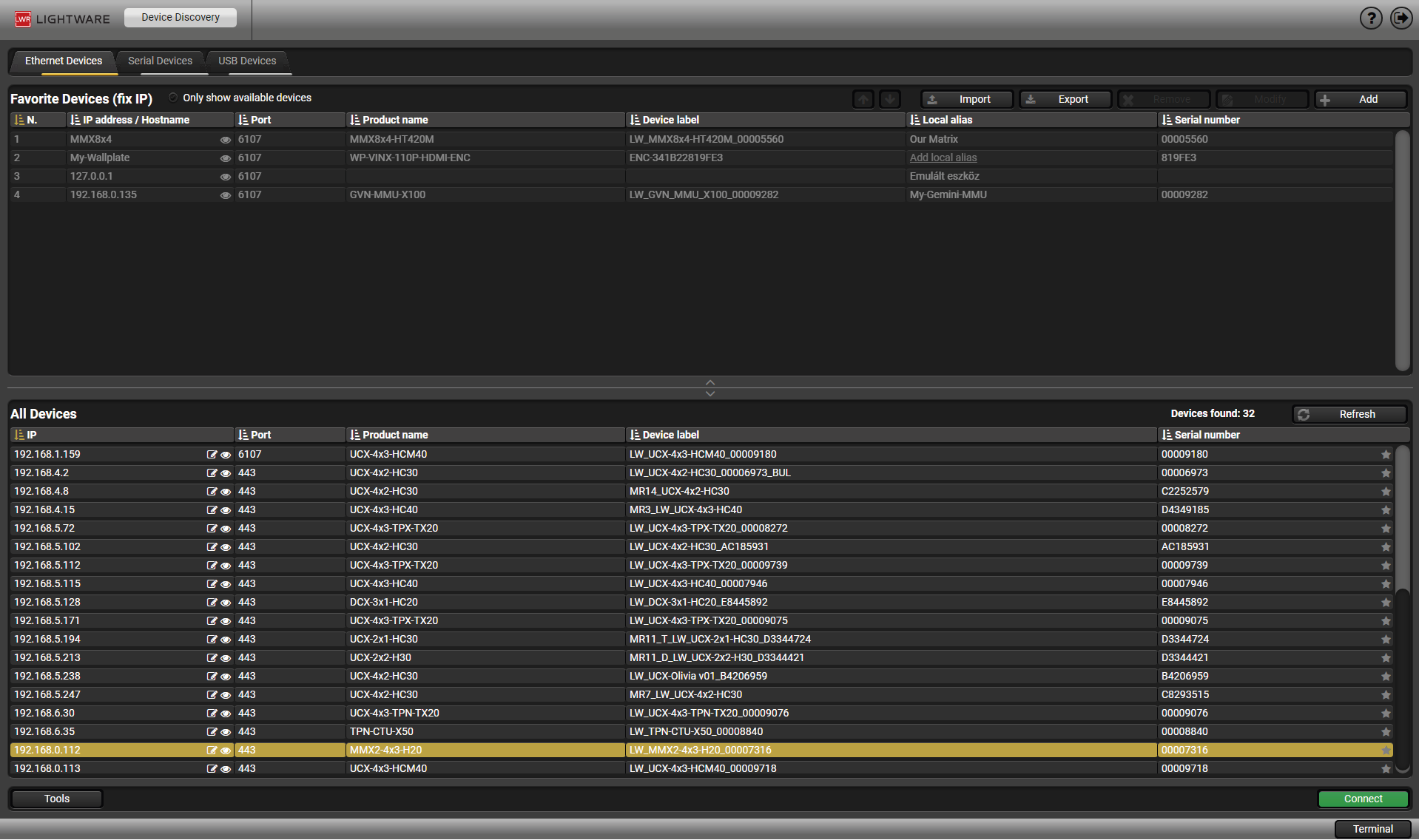Click edit icon for 192.168.1.159
Screen dimensions: 1419x840
[212, 455]
